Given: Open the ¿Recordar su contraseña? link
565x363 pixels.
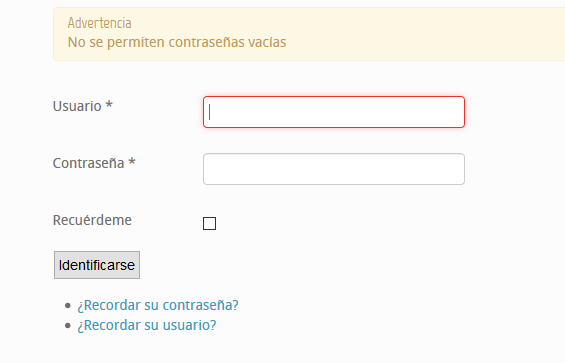Looking at the screenshot, I should (158, 305).
